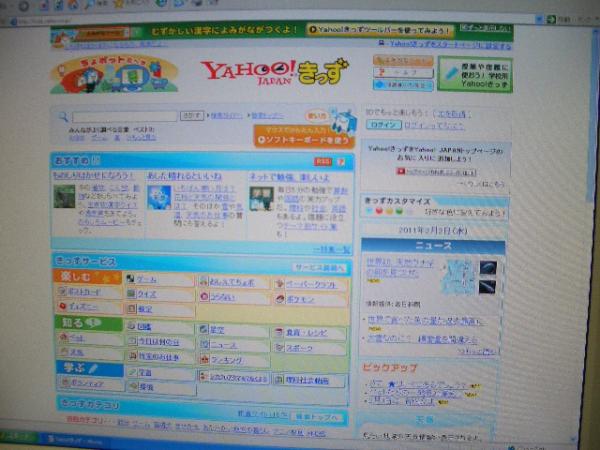Open the 楽しむ orange category tab
The image size is (600, 450).
coord(88,277)
